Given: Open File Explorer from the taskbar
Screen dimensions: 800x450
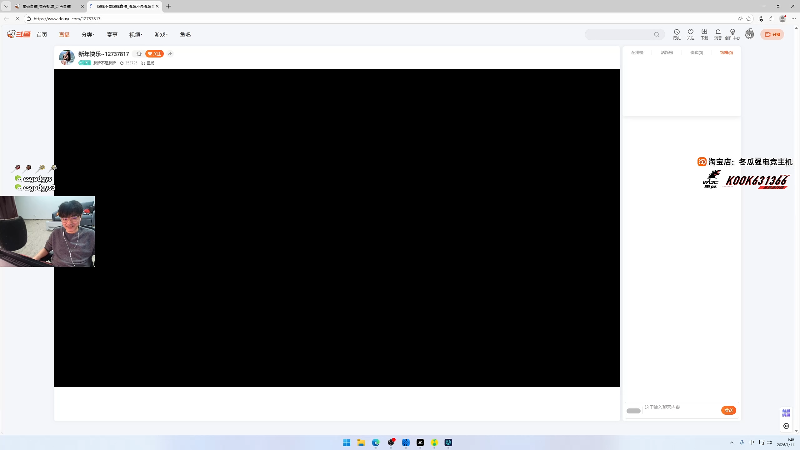Looking at the screenshot, I should click(361, 442).
